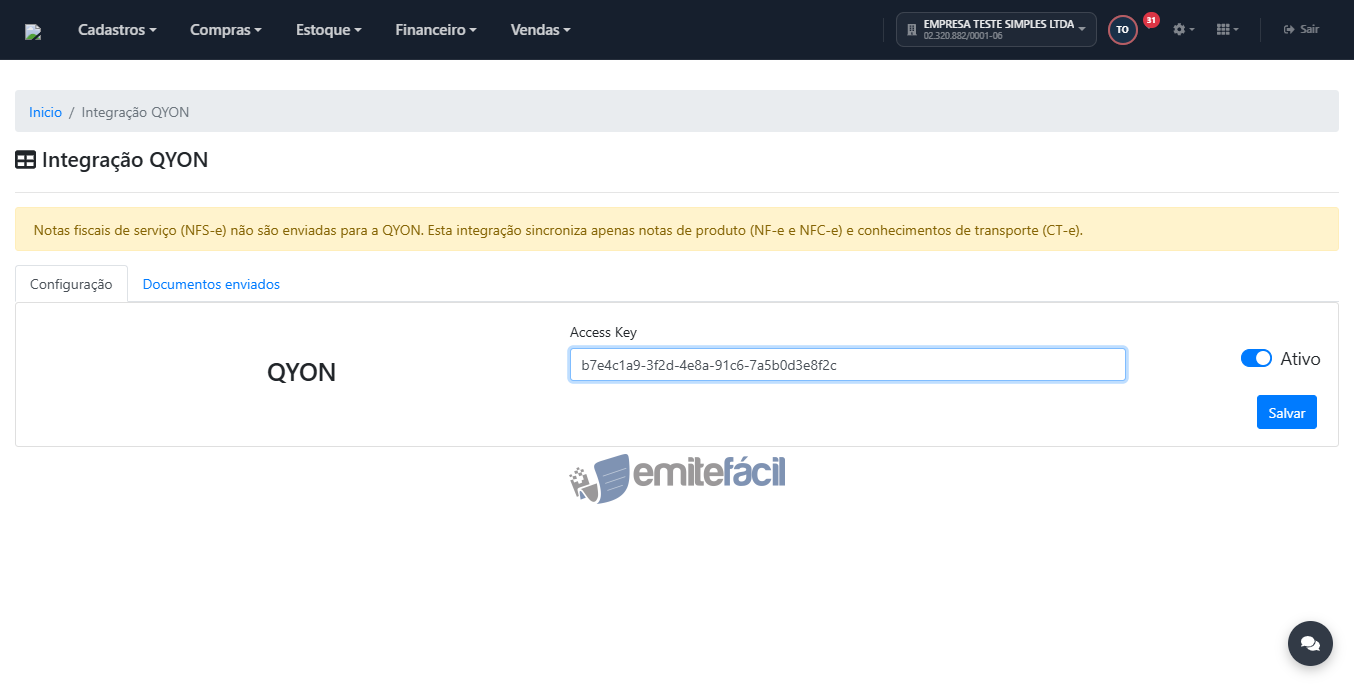Screen dimensions: 1354x687
Task: Open the apps grid menu
Action: point(1227,30)
